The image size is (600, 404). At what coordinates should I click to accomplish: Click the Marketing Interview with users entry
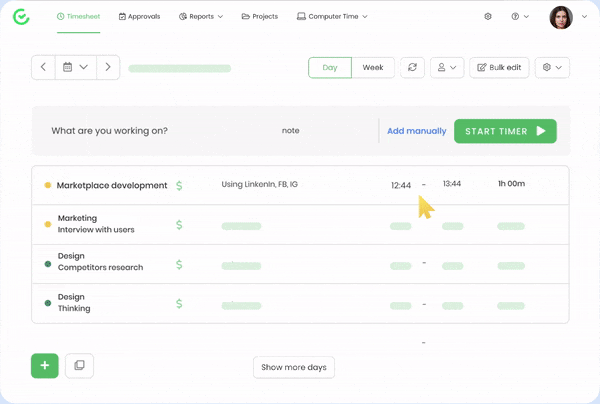pos(96,224)
